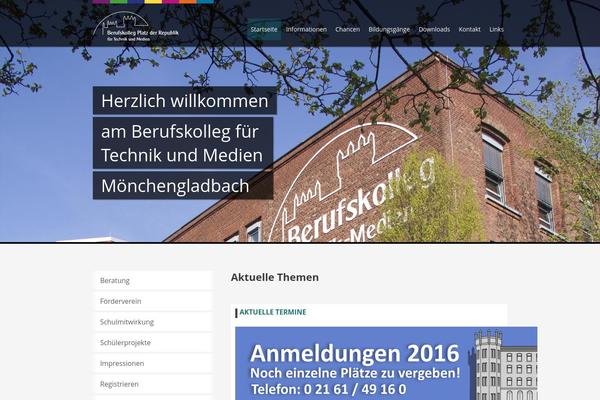Open the Impressionen sidebar link
This screenshot has height=400, width=600.
point(153,363)
